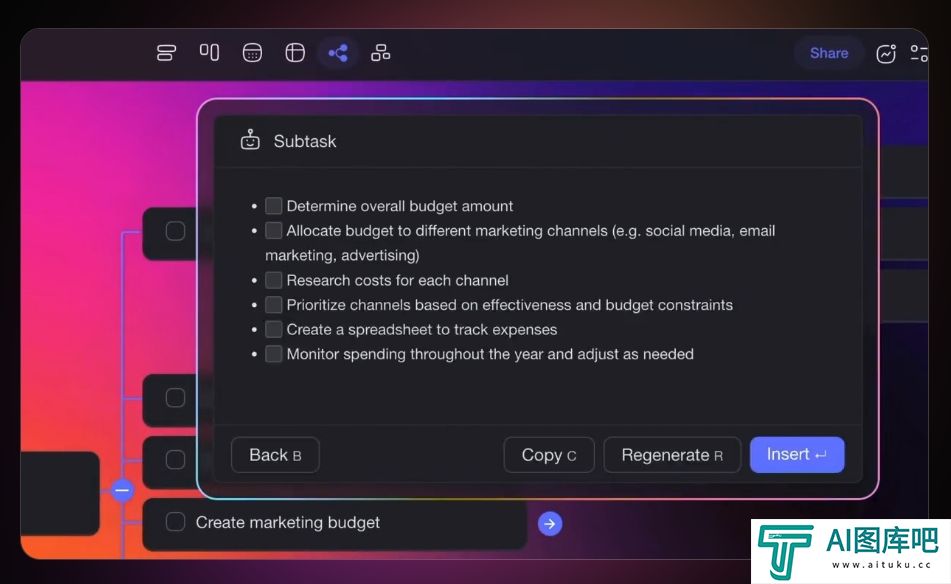Click the Back button
The height and width of the screenshot is (584, 951).
(x=275, y=455)
